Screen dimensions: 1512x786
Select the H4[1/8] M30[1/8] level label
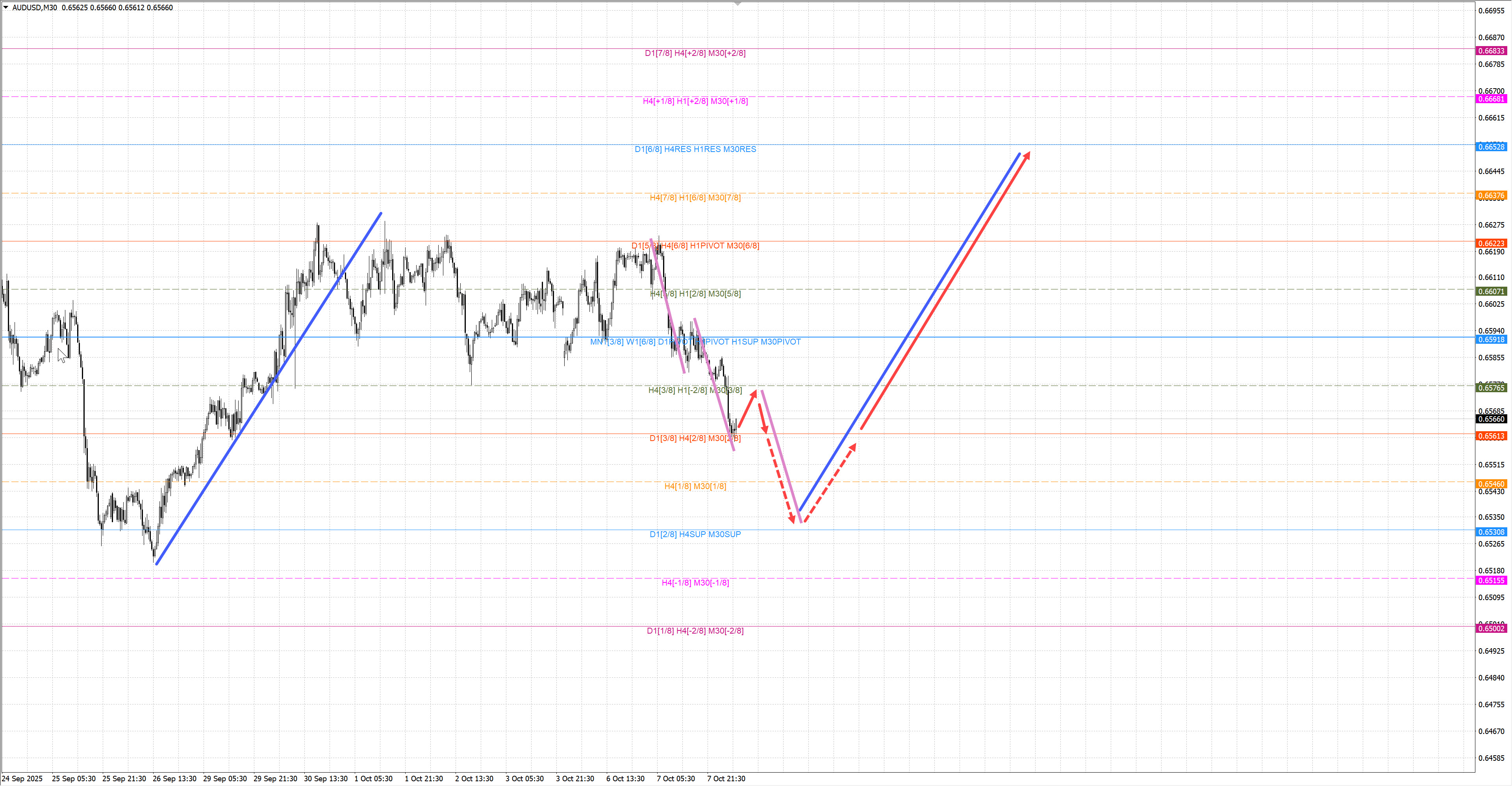695,486
